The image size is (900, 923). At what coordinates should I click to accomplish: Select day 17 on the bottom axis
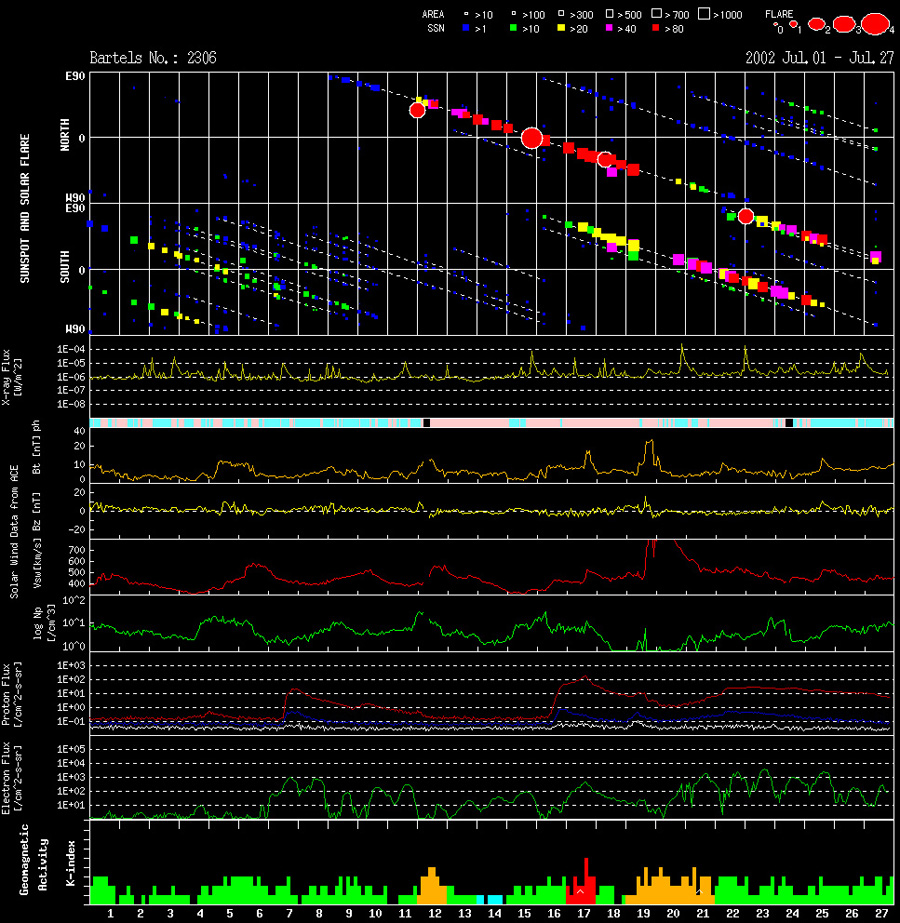point(584,914)
